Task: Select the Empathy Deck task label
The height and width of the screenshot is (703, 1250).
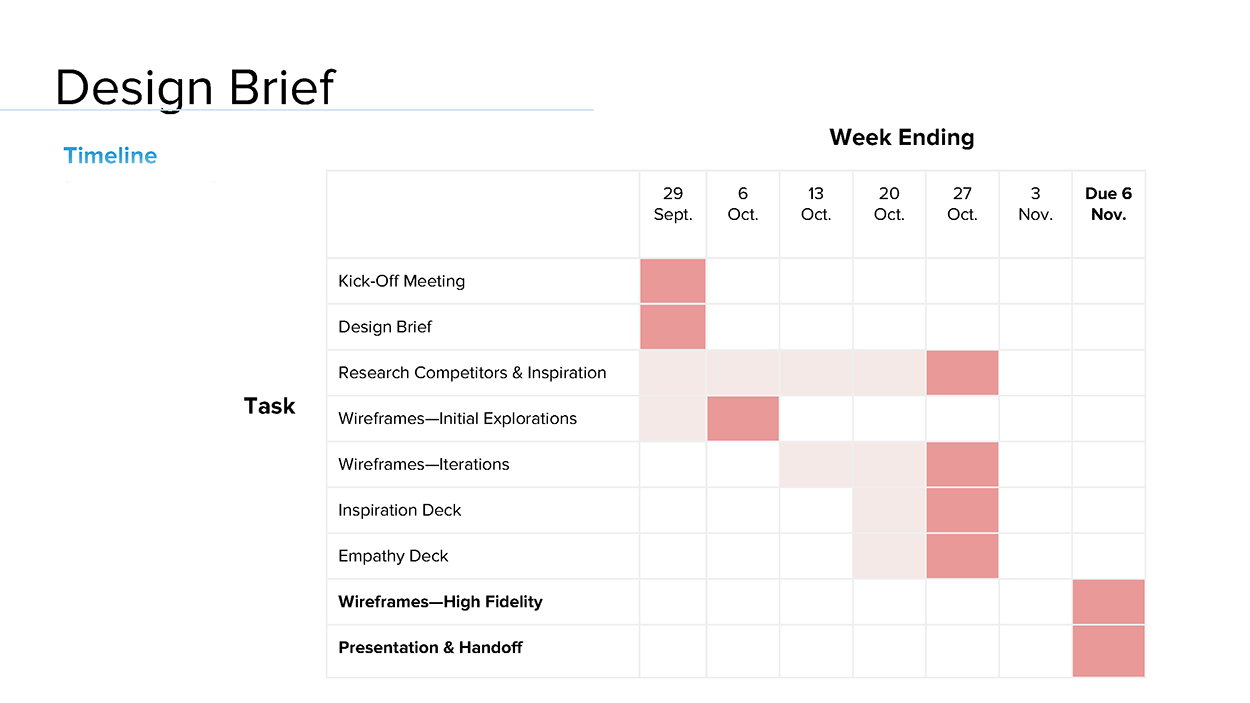Action: 393,556
